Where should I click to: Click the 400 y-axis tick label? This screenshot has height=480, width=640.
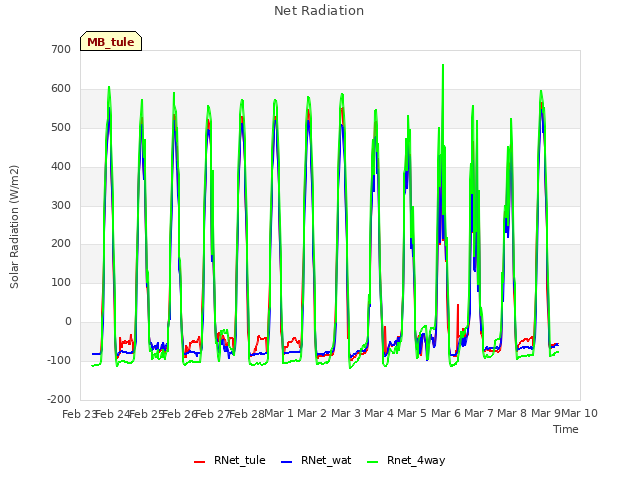61,167
